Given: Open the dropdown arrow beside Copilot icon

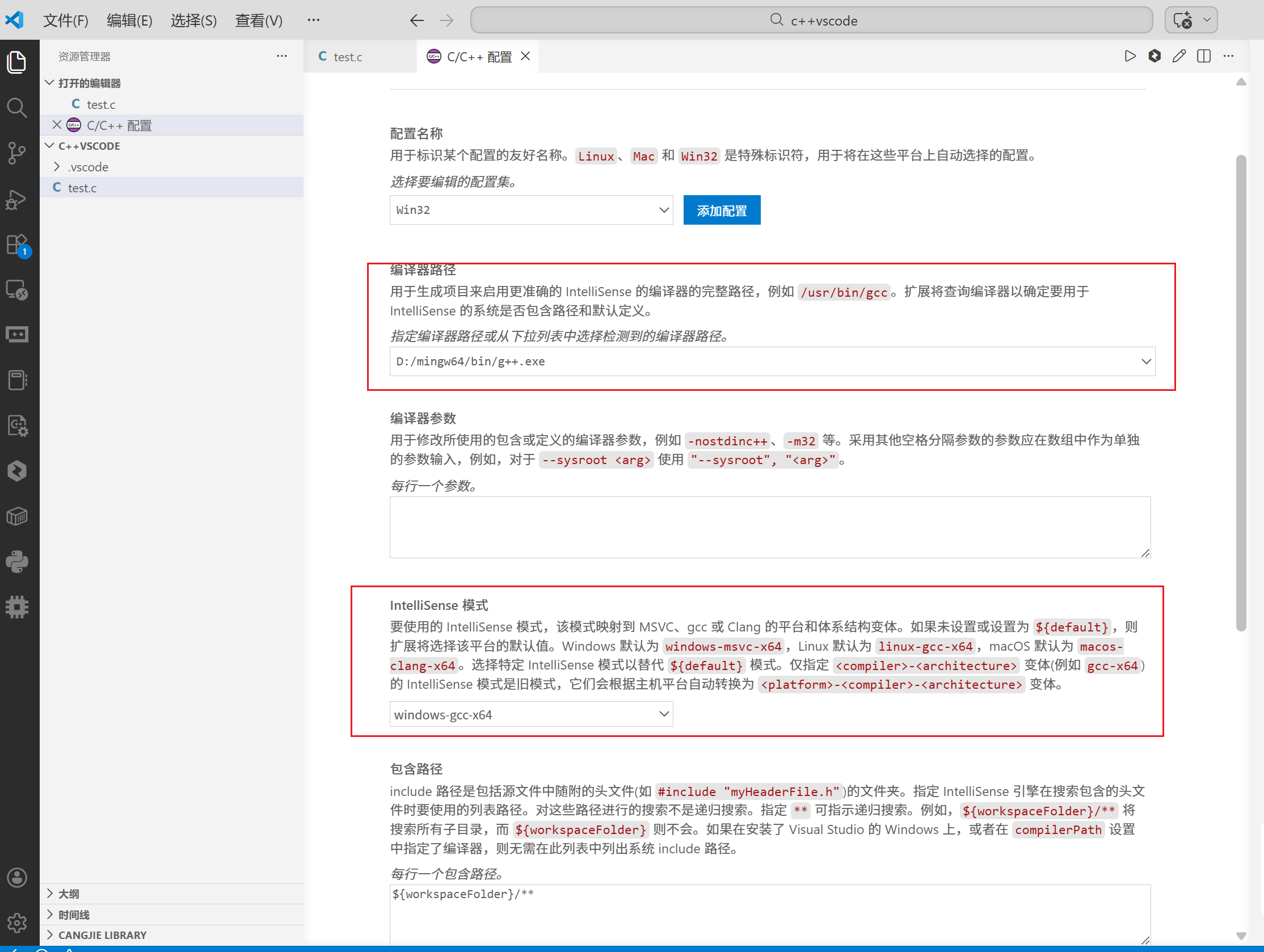Looking at the screenshot, I should tap(1206, 20).
